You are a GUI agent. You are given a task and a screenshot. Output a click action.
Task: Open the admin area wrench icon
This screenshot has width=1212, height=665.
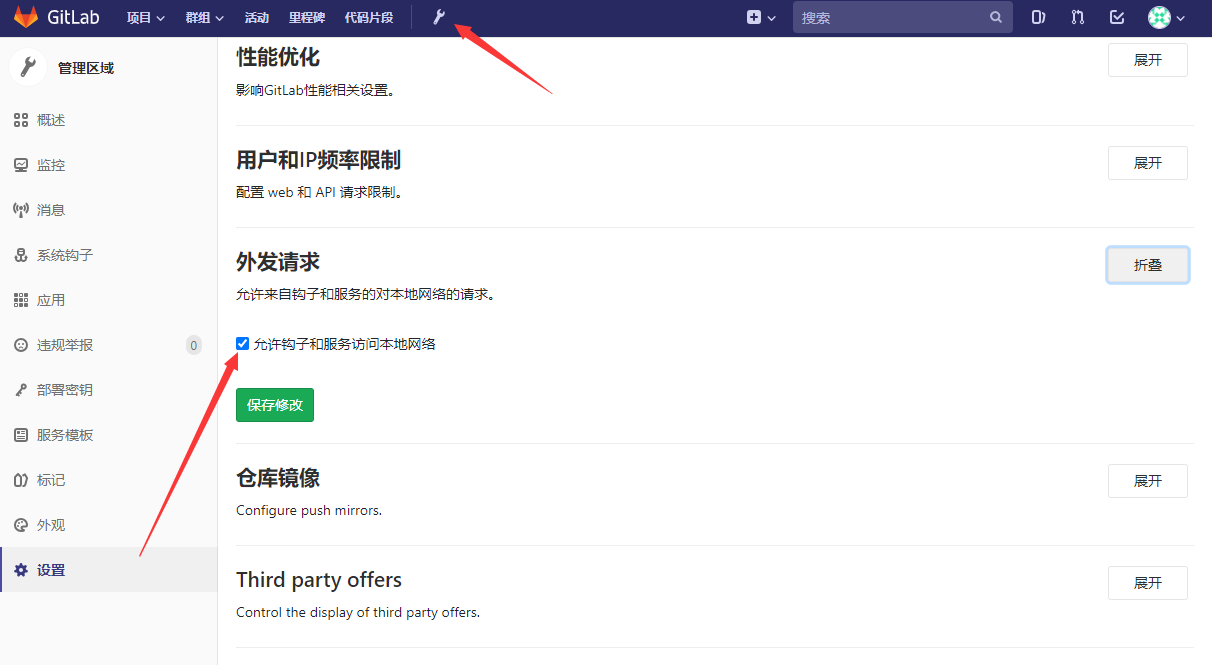[x=437, y=16]
